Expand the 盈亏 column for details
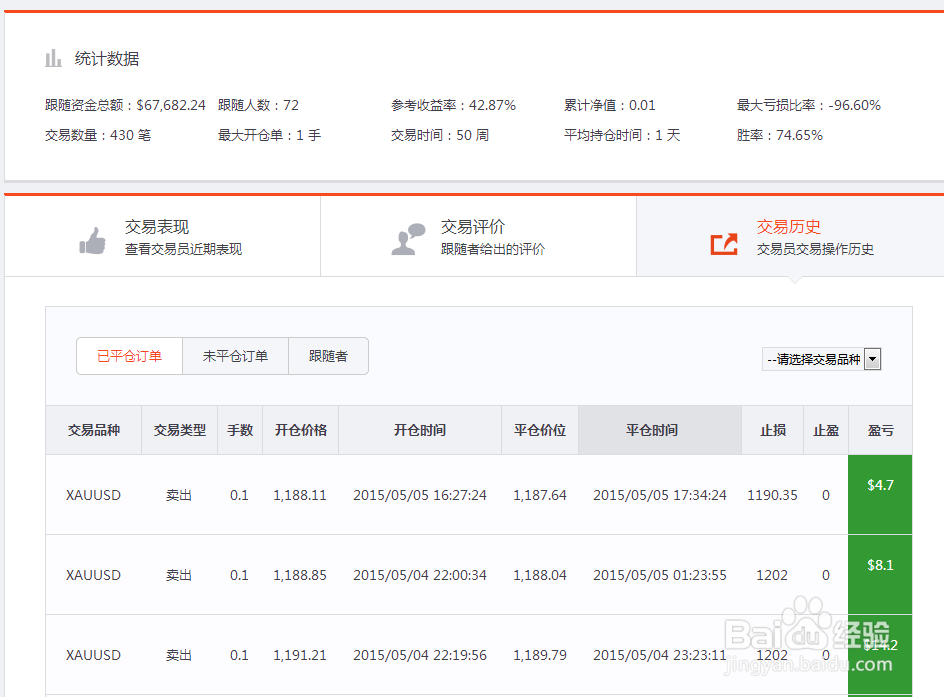The width and height of the screenshot is (944, 697). [879, 430]
